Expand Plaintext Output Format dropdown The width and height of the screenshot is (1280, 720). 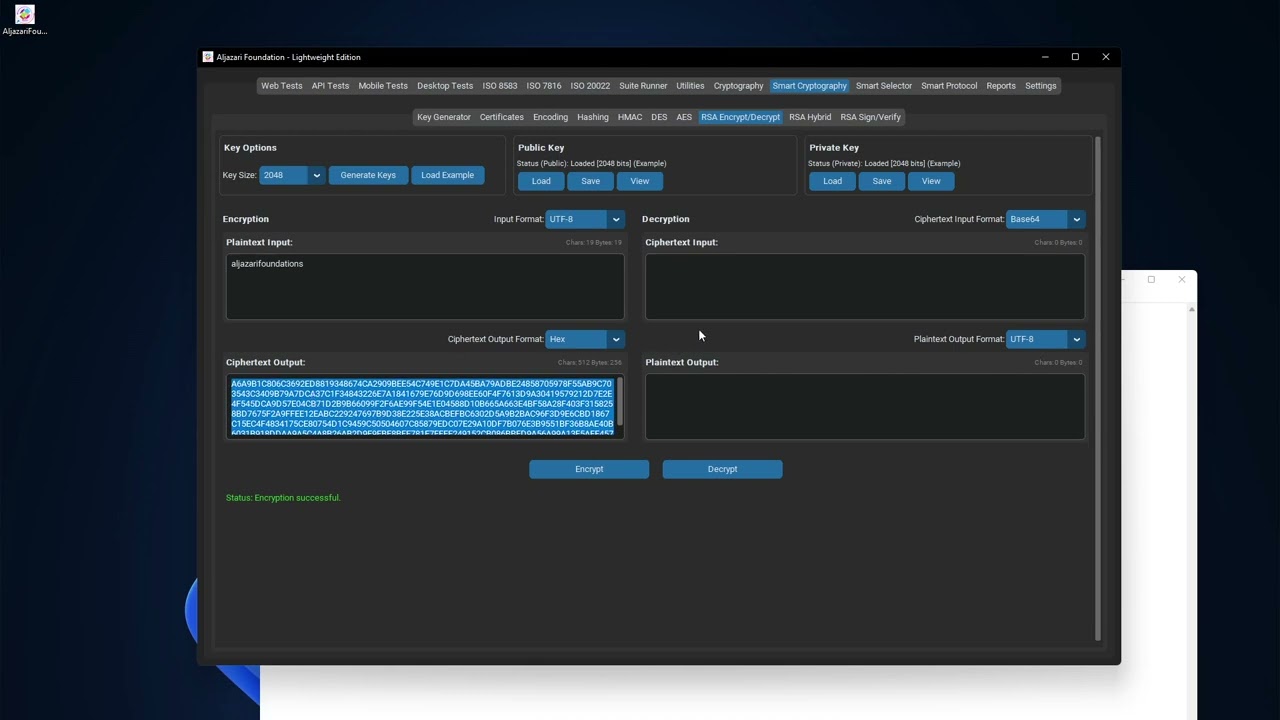pyautogui.click(x=1046, y=339)
